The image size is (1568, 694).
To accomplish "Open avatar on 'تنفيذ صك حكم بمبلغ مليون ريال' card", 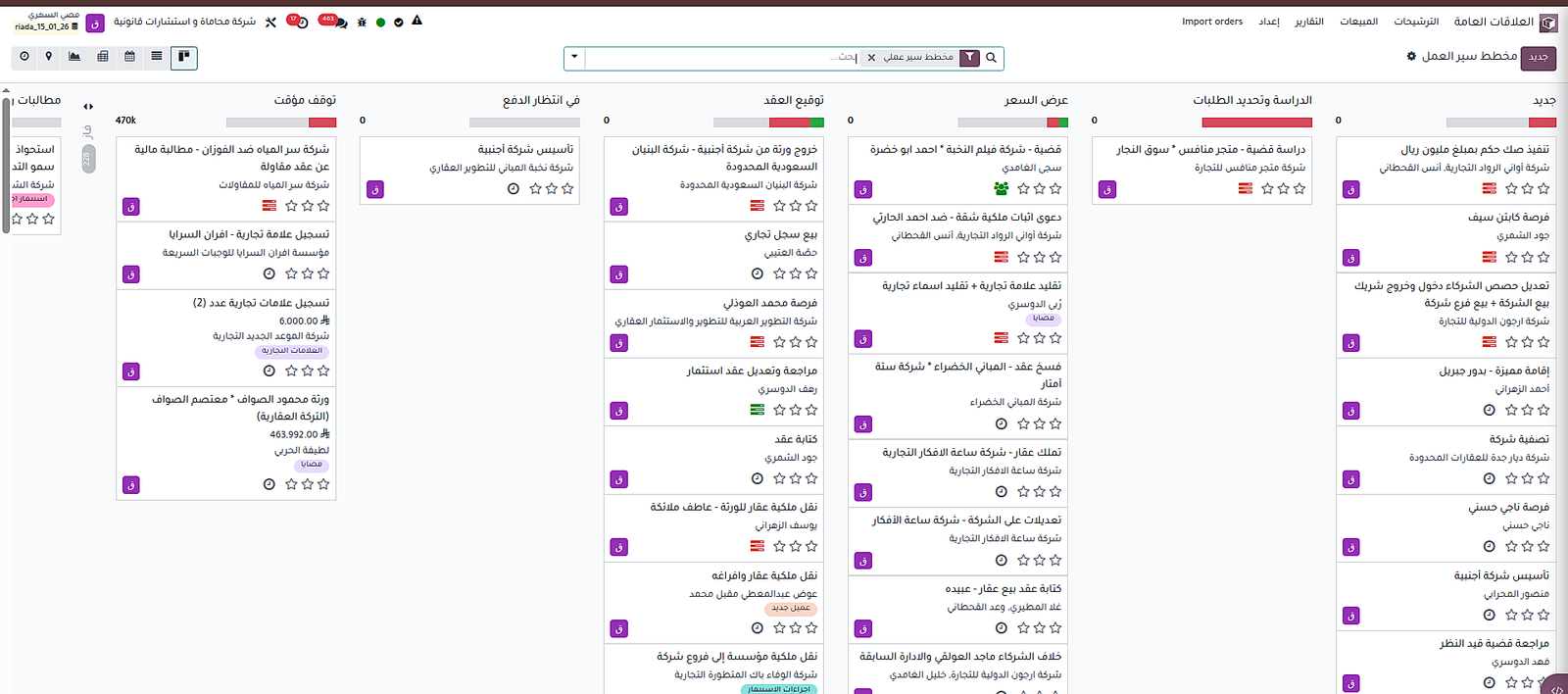I will pos(1351,190).
